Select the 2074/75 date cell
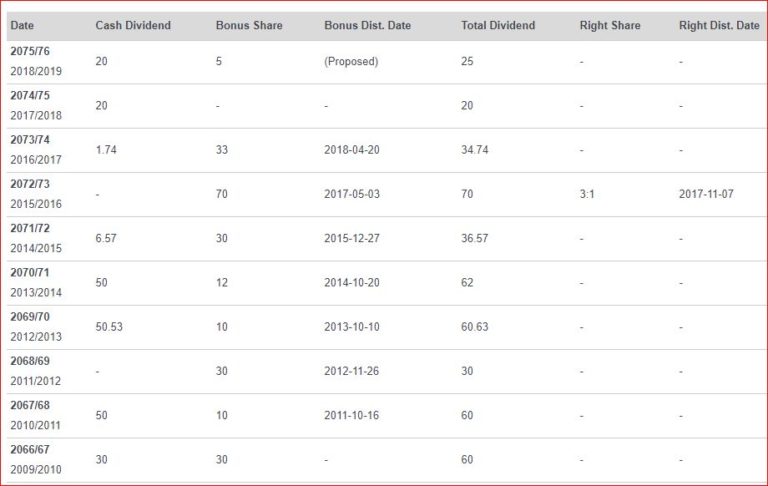Image resolution: width=768 pixels, height=486 pixels. [36, 106]
